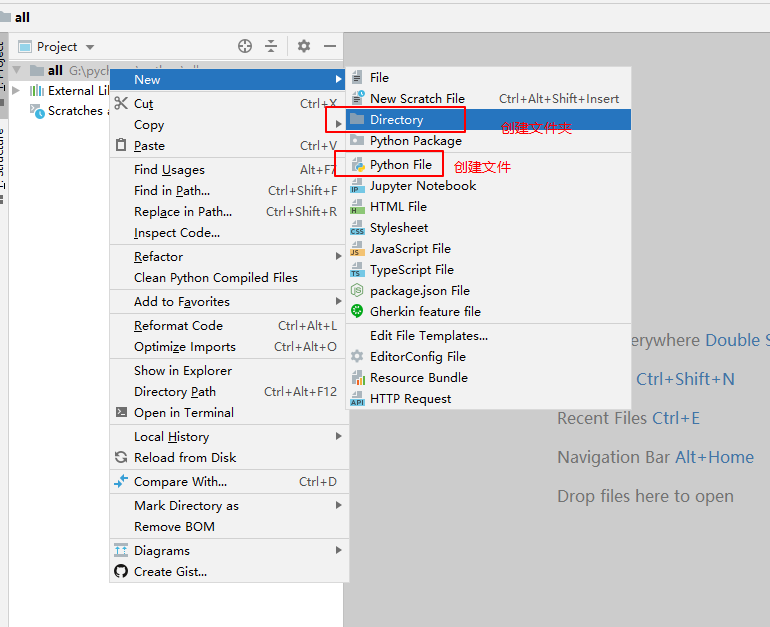770x627 pixels.
Task: Expand the Diagrams submenu arrow
Action: [x=338, y=550]
